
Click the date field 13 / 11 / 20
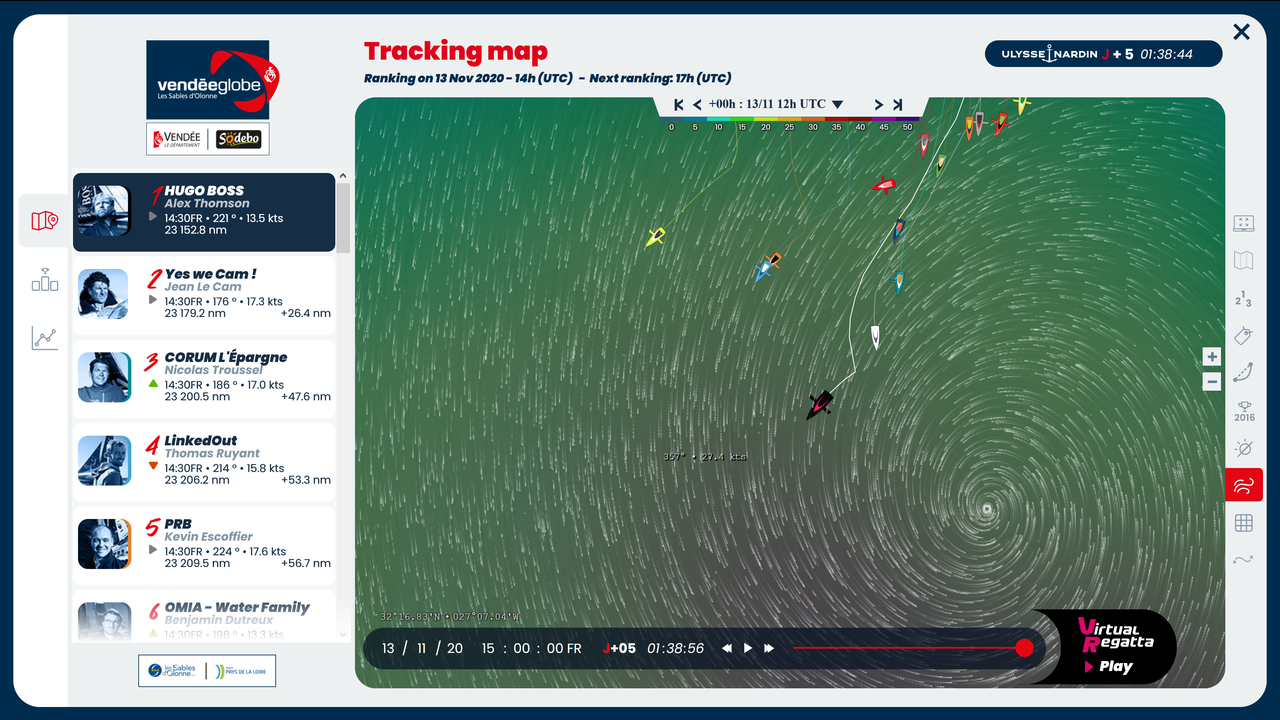tap(422, 648)
